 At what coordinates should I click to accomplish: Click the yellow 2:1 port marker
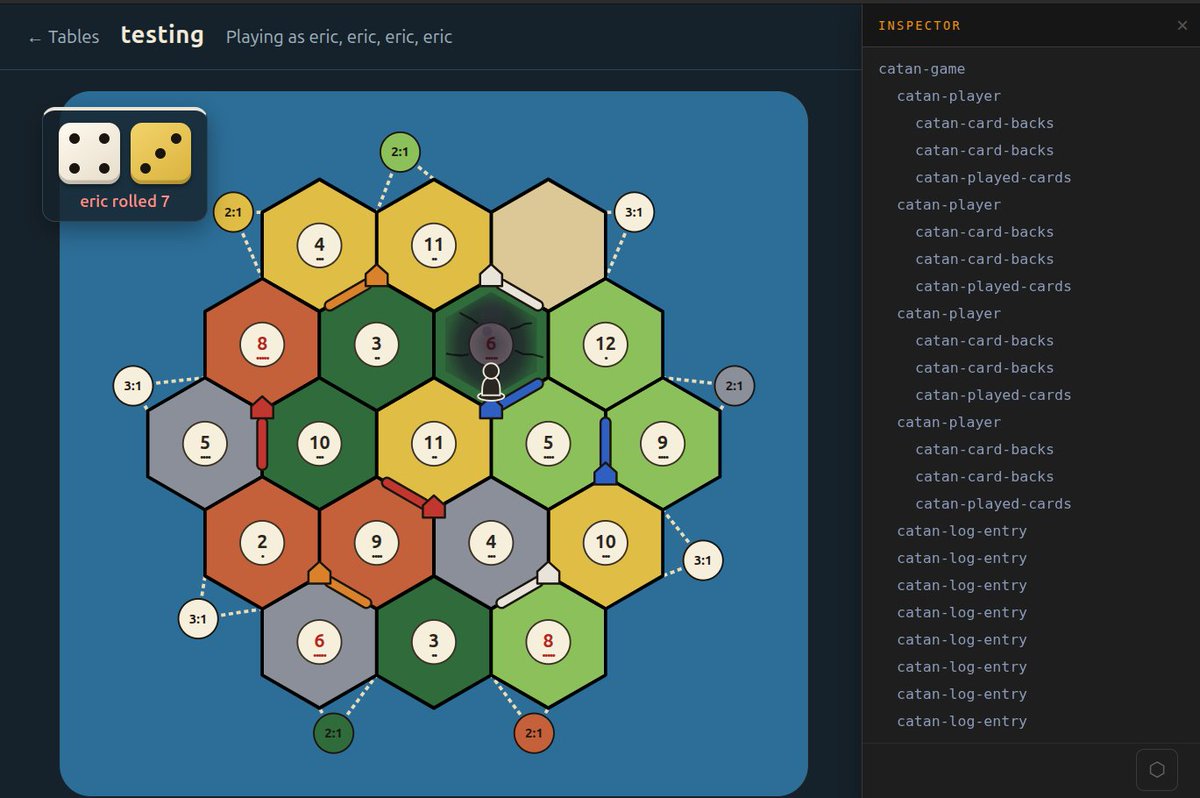pyautogui.click(x=234, y=213)
